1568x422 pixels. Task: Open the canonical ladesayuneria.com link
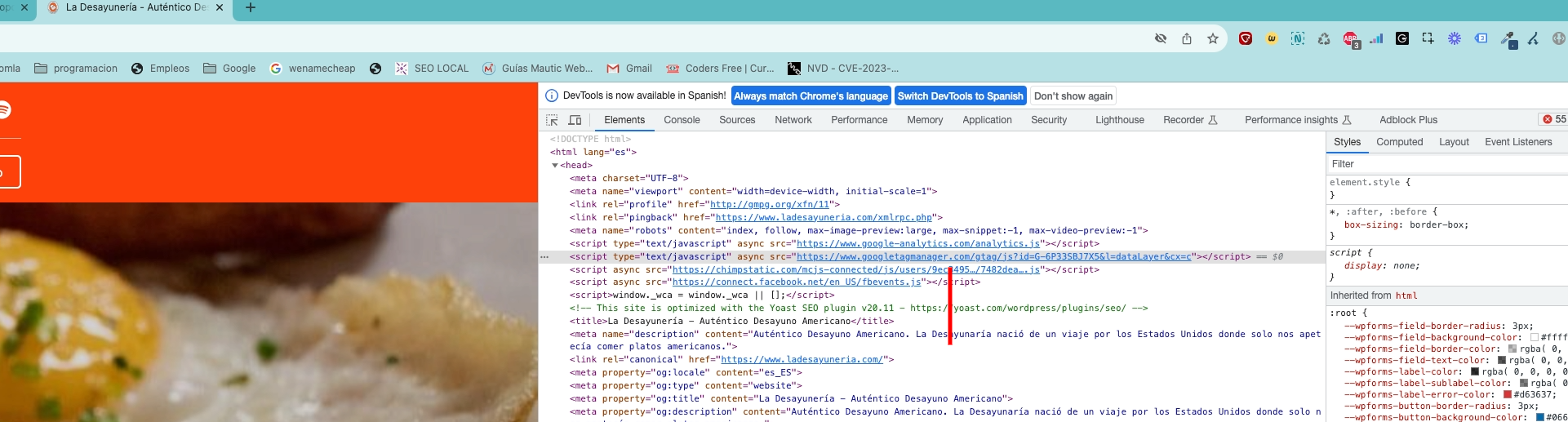coord(802,360)
